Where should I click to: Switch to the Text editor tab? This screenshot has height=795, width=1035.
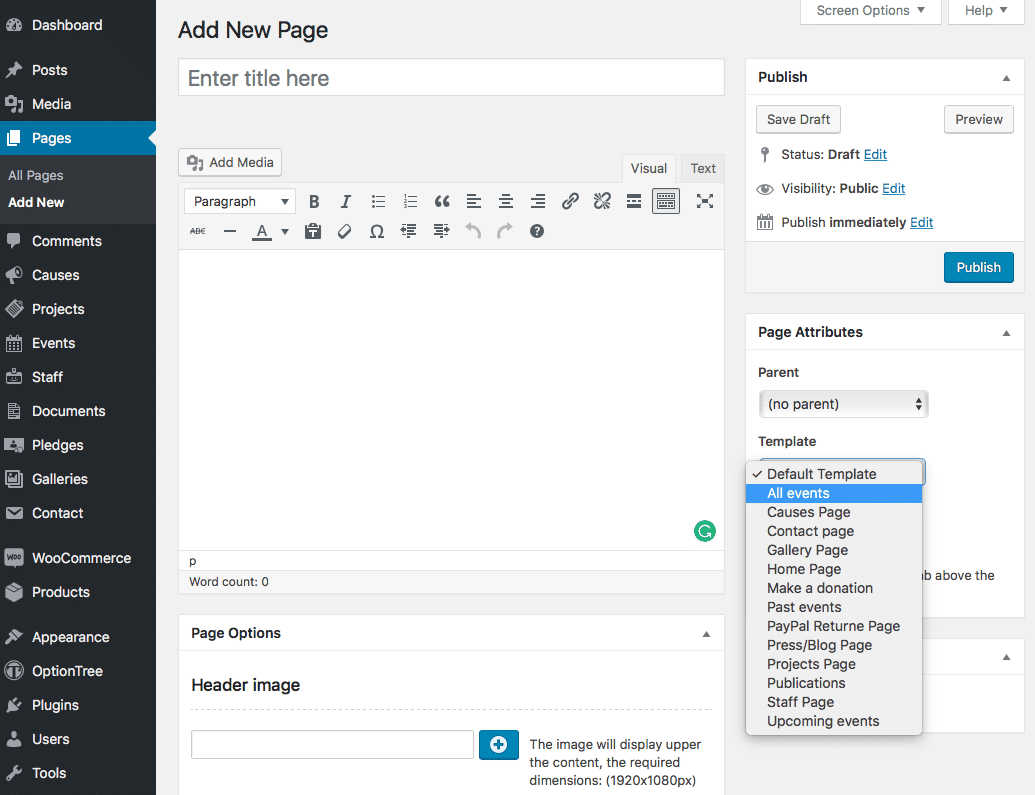coord(703,168)
